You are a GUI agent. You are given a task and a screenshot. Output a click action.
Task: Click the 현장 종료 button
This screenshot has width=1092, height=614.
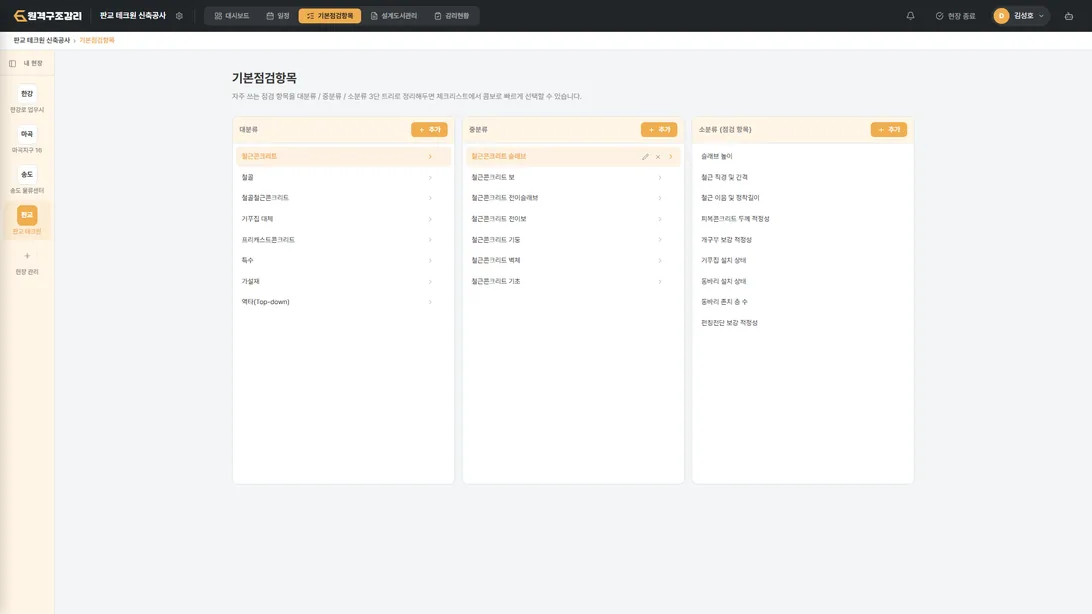click(x=956, y=16)
